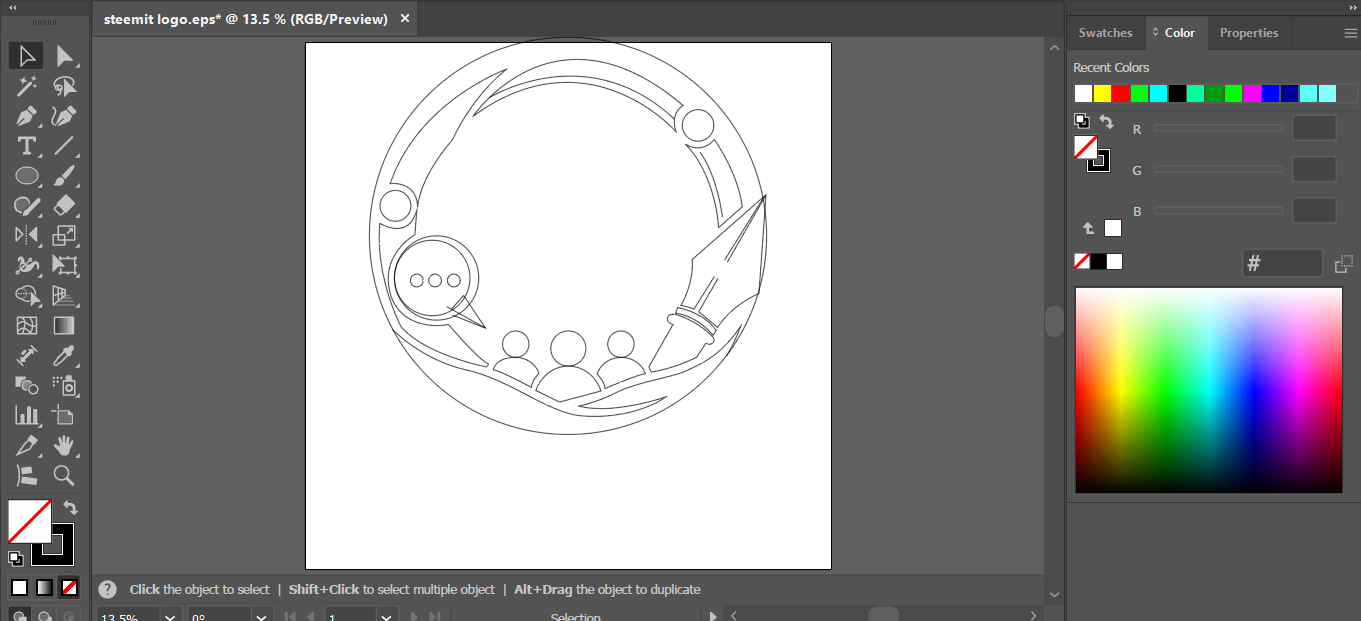Reset default fill and stroke in Color panel
Image resolution: width=1361 pixels, height=621 pixels.
(x=1082, y=121)
